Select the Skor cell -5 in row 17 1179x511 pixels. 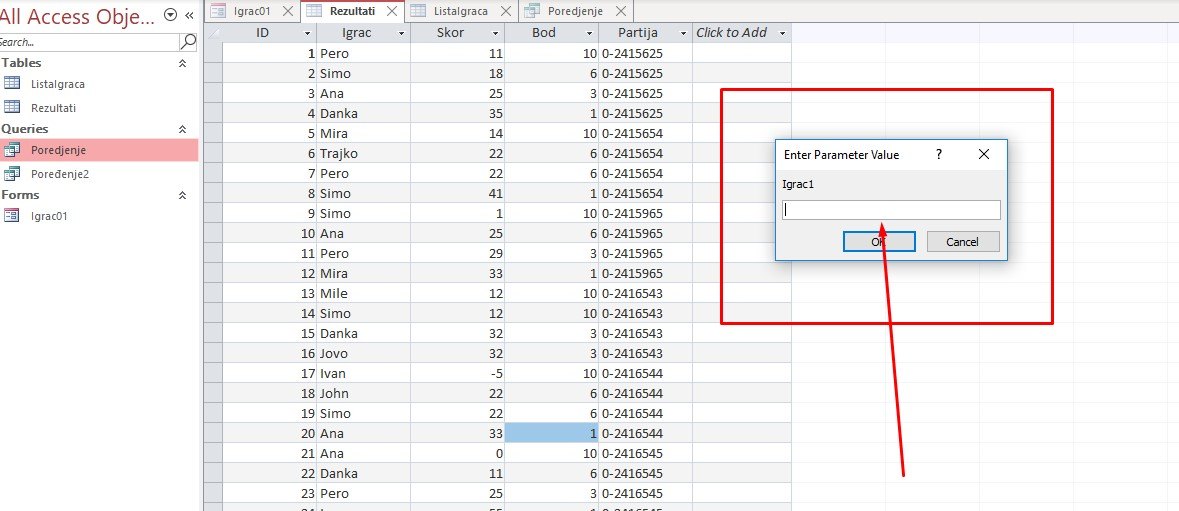tap(458, 373)
